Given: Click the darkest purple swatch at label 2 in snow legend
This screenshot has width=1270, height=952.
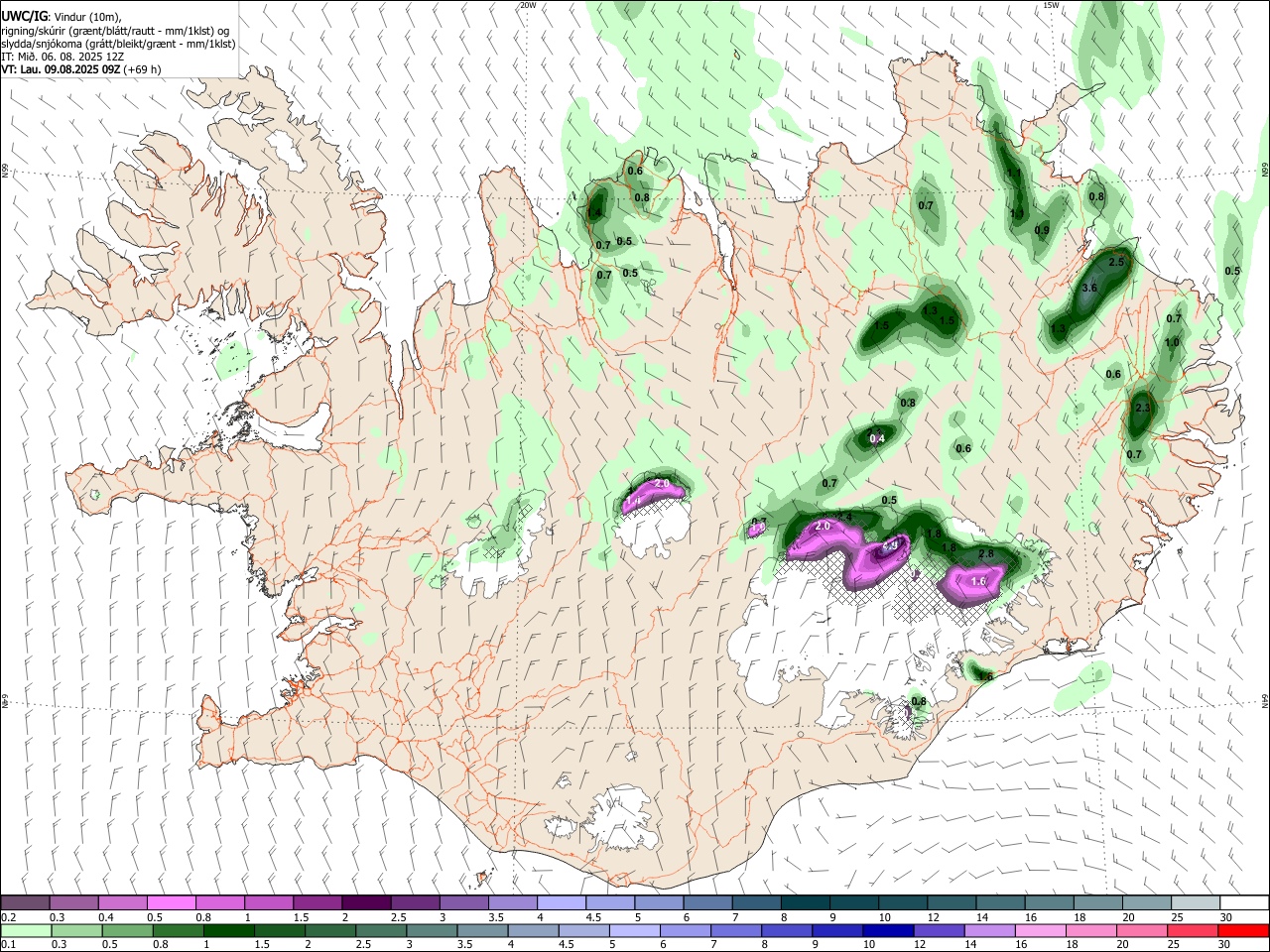Looking at the screenshot, I should (x=366, y=902).
